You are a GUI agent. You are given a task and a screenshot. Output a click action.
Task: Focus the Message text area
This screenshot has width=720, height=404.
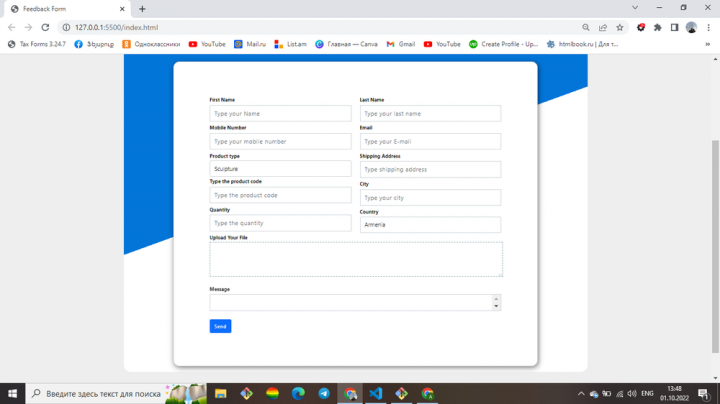[x=355, y=303]
